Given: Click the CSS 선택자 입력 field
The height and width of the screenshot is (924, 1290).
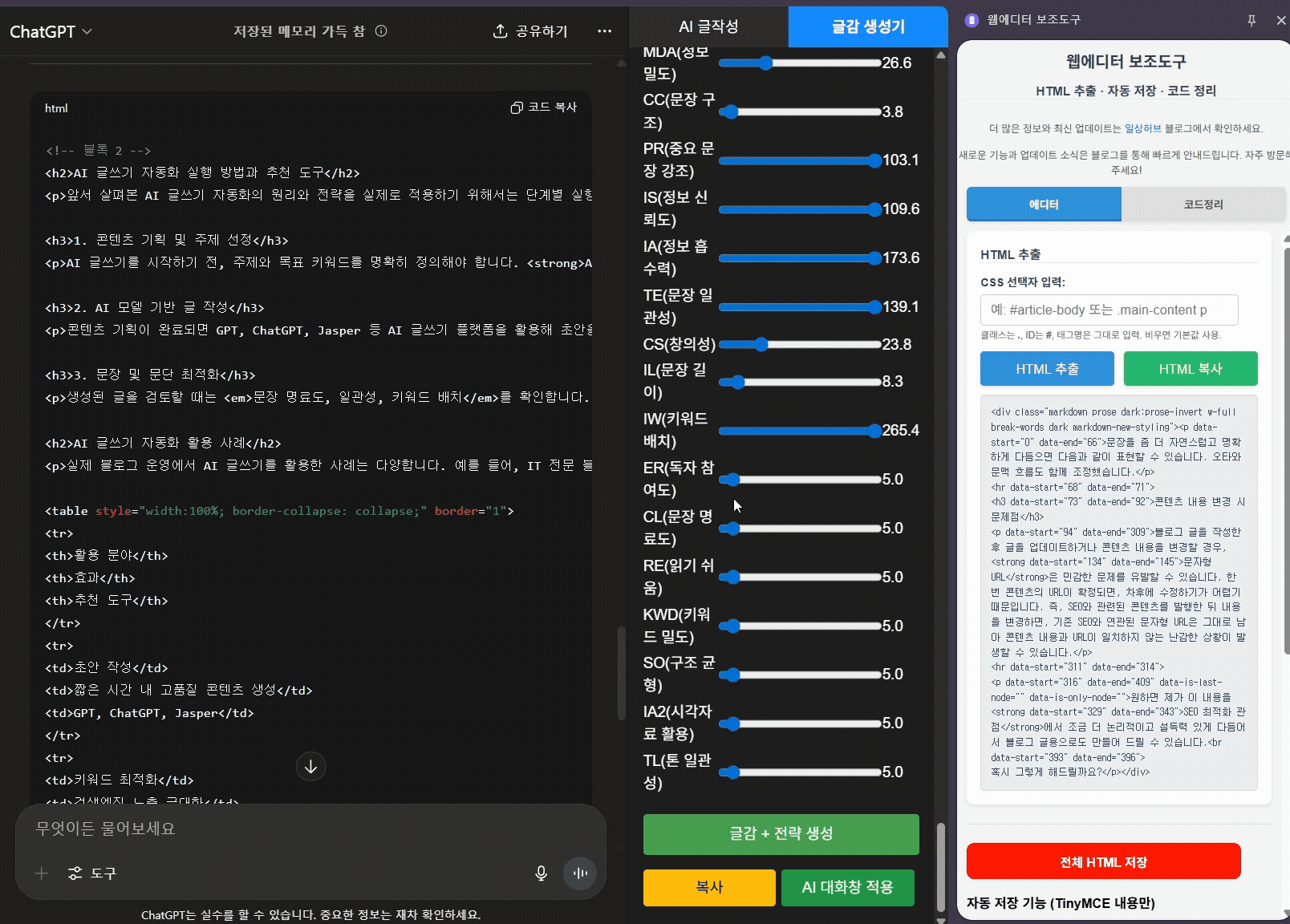Looking at the screenshot, I should [x=1109, y=310].
